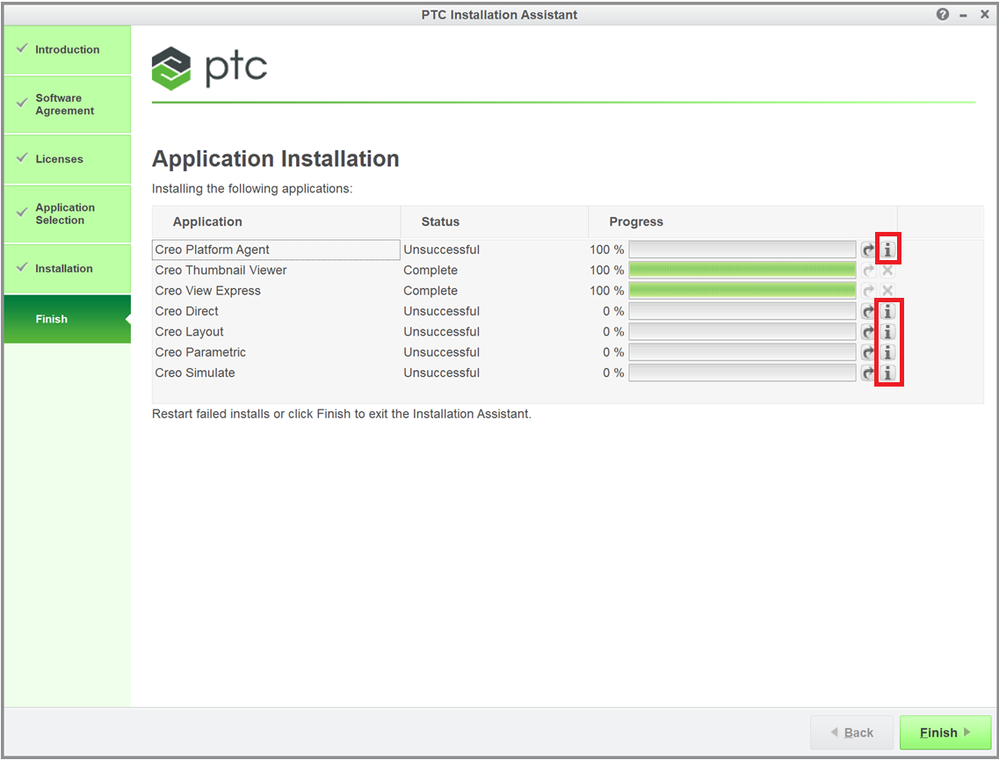Open info icon for Creo Direct
Screen dimensions: 999x760
click(x=888, y=312)
